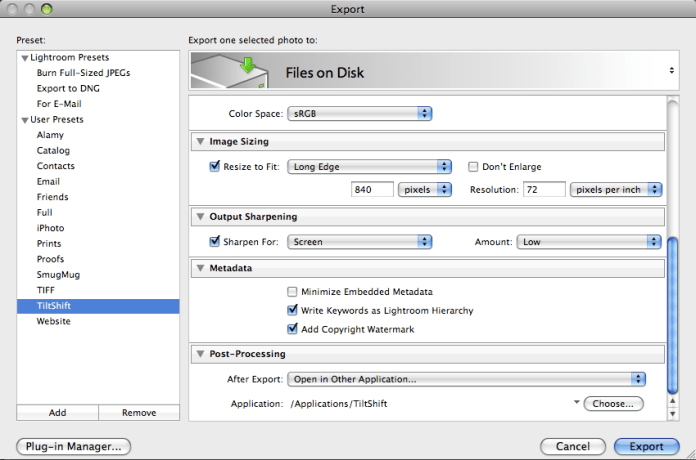Collapse the User Presets group
This screenshot has height=460, width=696.
click(x=25, y=120)
